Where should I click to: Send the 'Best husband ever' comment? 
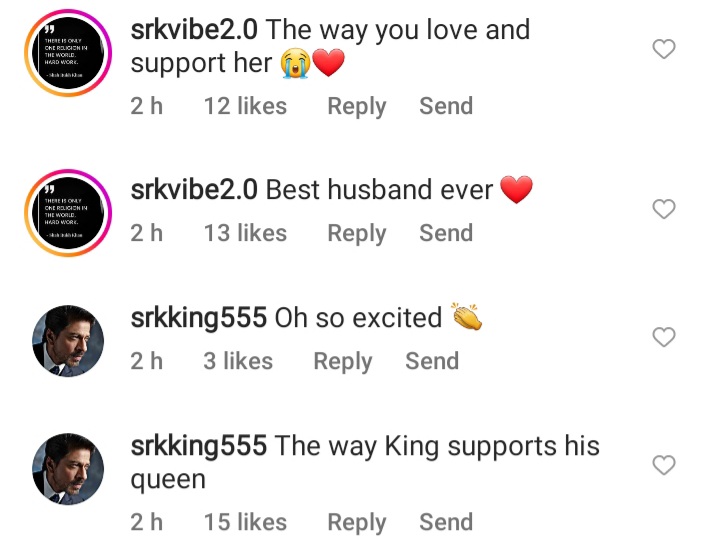tap(446, 233)
